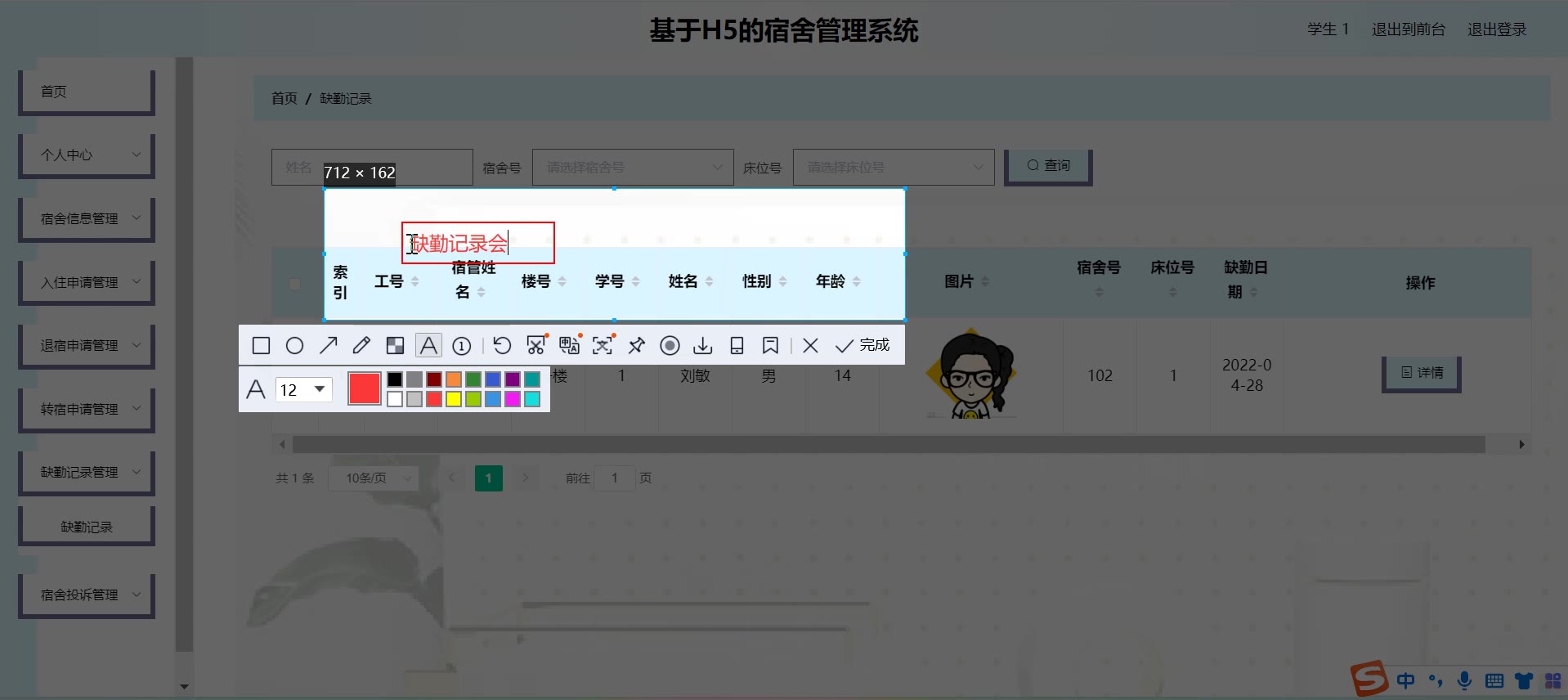Open the font size 12 dropdown
This screenshot has height=700, width=1568.
303,389
